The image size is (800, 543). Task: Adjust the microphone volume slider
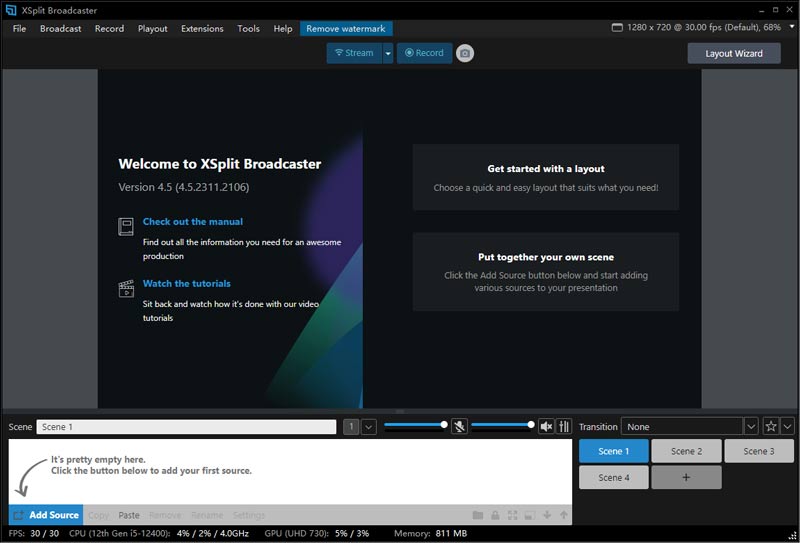point(414,425)
